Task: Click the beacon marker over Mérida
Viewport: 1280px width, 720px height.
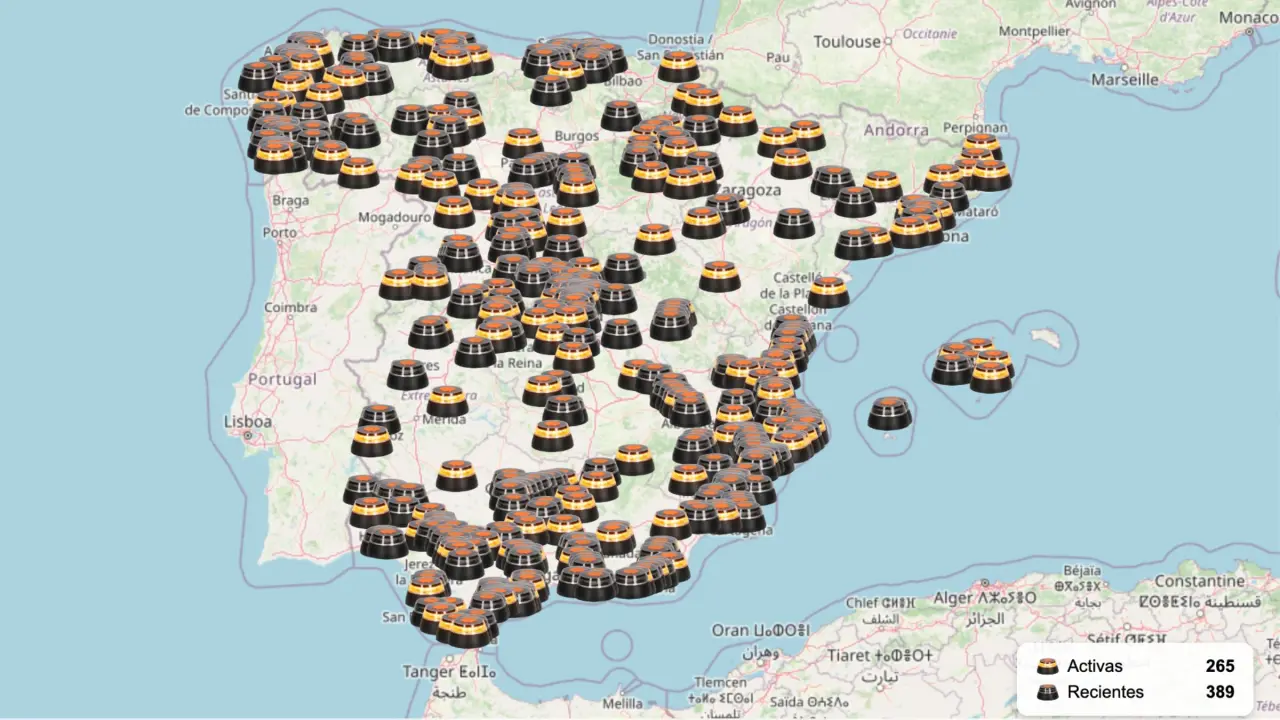Action: 447,401
